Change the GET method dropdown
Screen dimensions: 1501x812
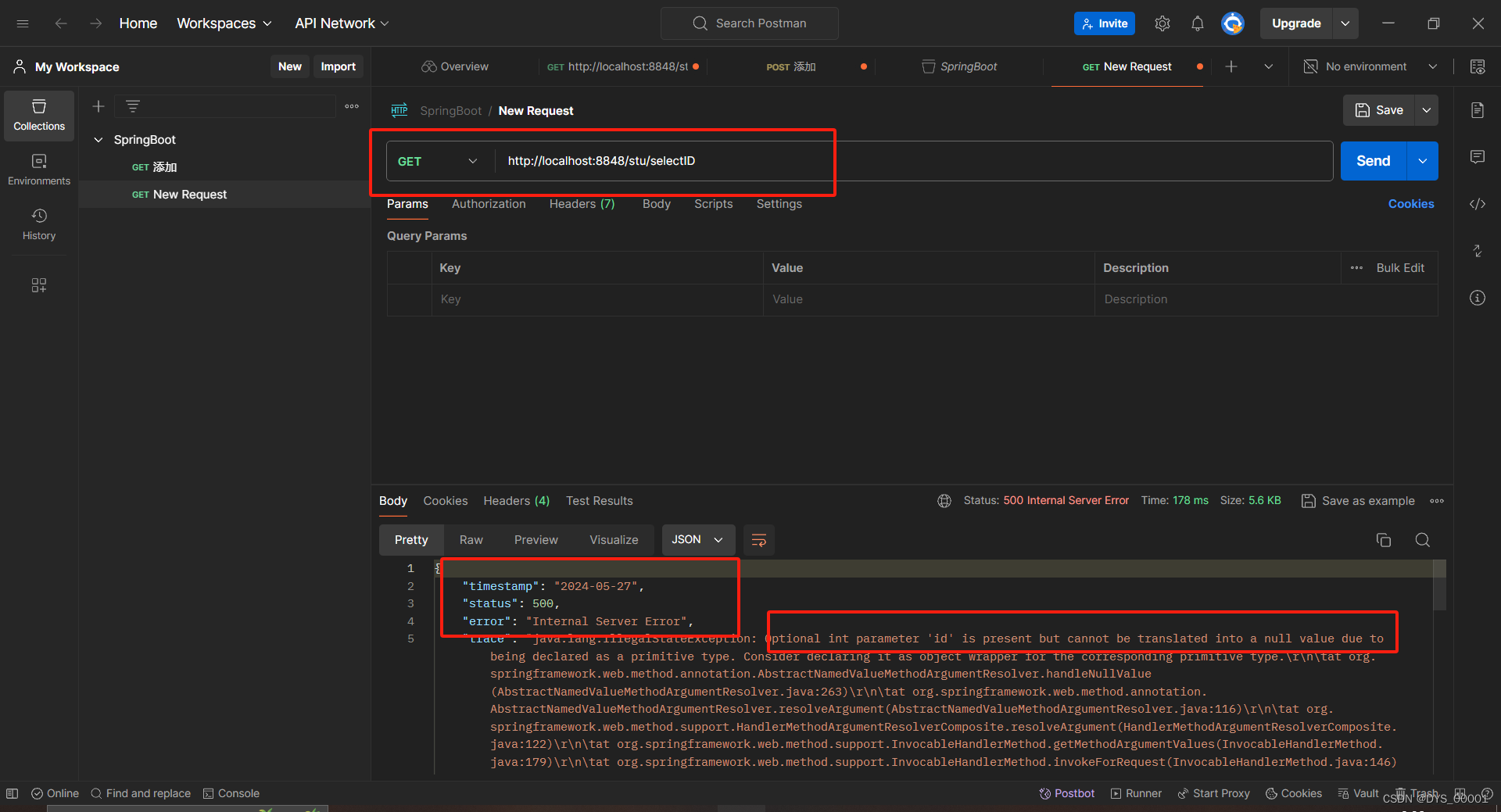(438, 161)
